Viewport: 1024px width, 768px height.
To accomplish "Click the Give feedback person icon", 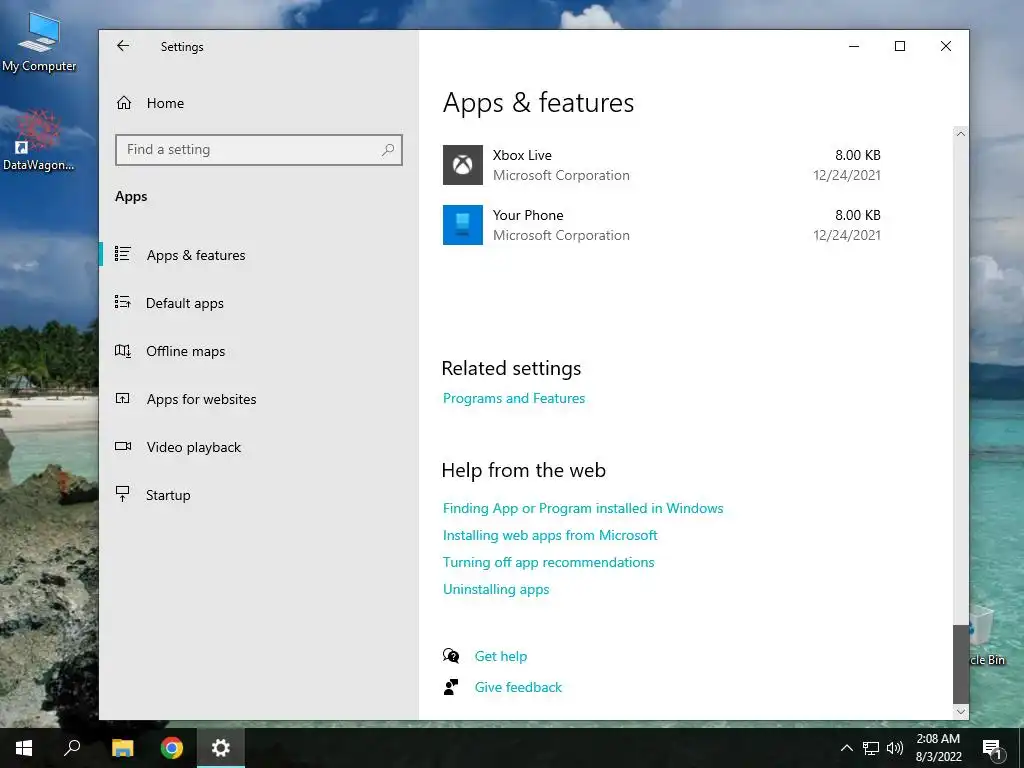I will click(451, 687).
